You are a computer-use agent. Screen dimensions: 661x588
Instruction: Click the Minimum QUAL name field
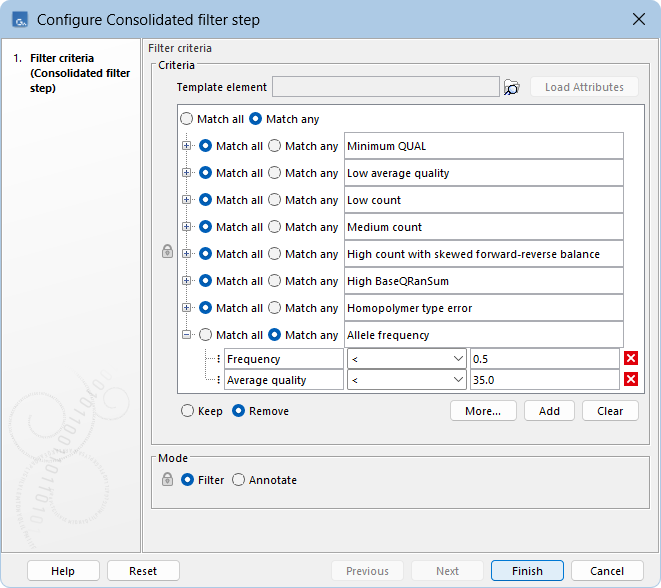(x=484, y=146)
